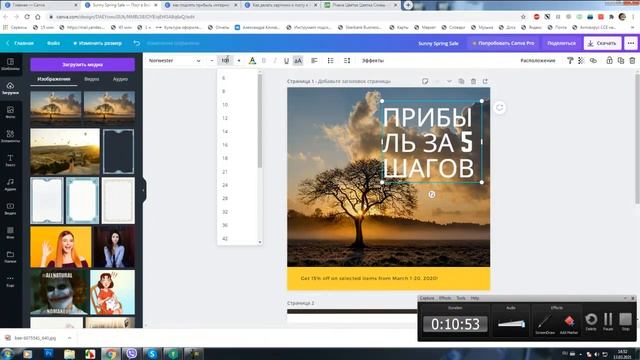The width and height of the screenshot is (640, 360).
Task: Select font size 16 from the list
Action: [225, 145]
